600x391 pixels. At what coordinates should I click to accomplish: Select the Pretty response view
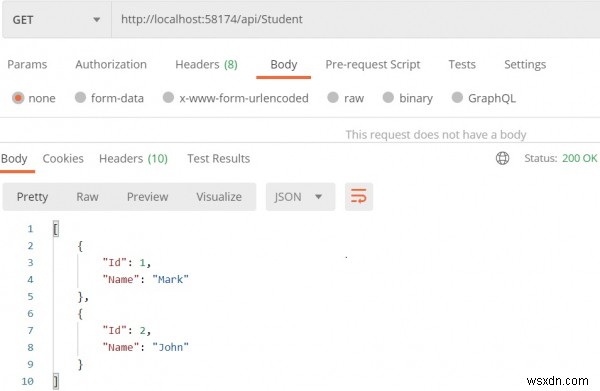(32, 197)
